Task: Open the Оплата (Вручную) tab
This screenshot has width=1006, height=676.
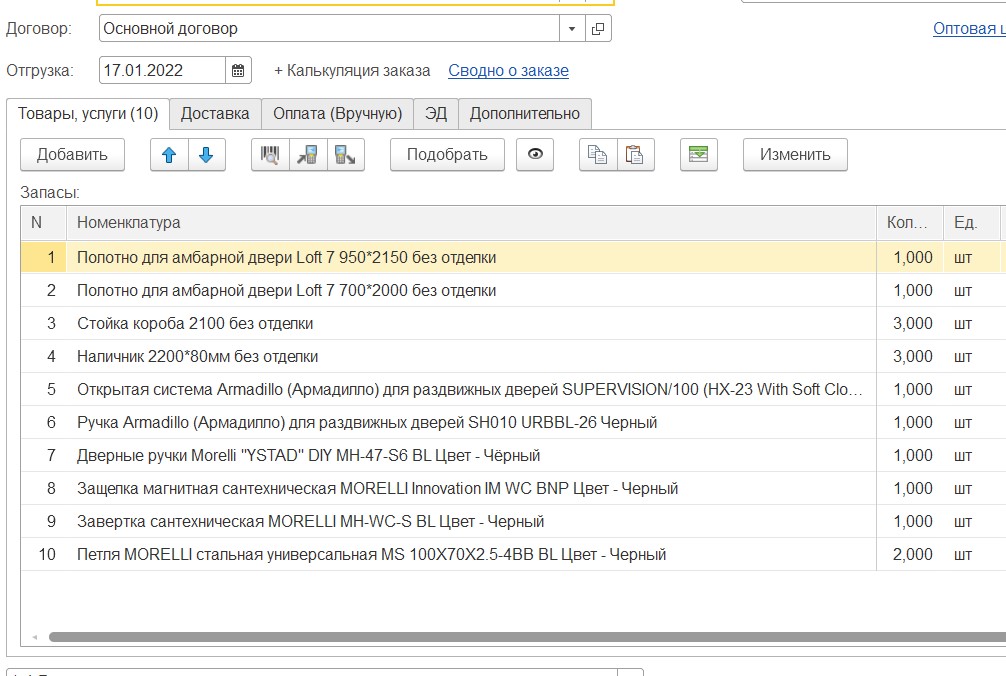Action: point(338,114)
